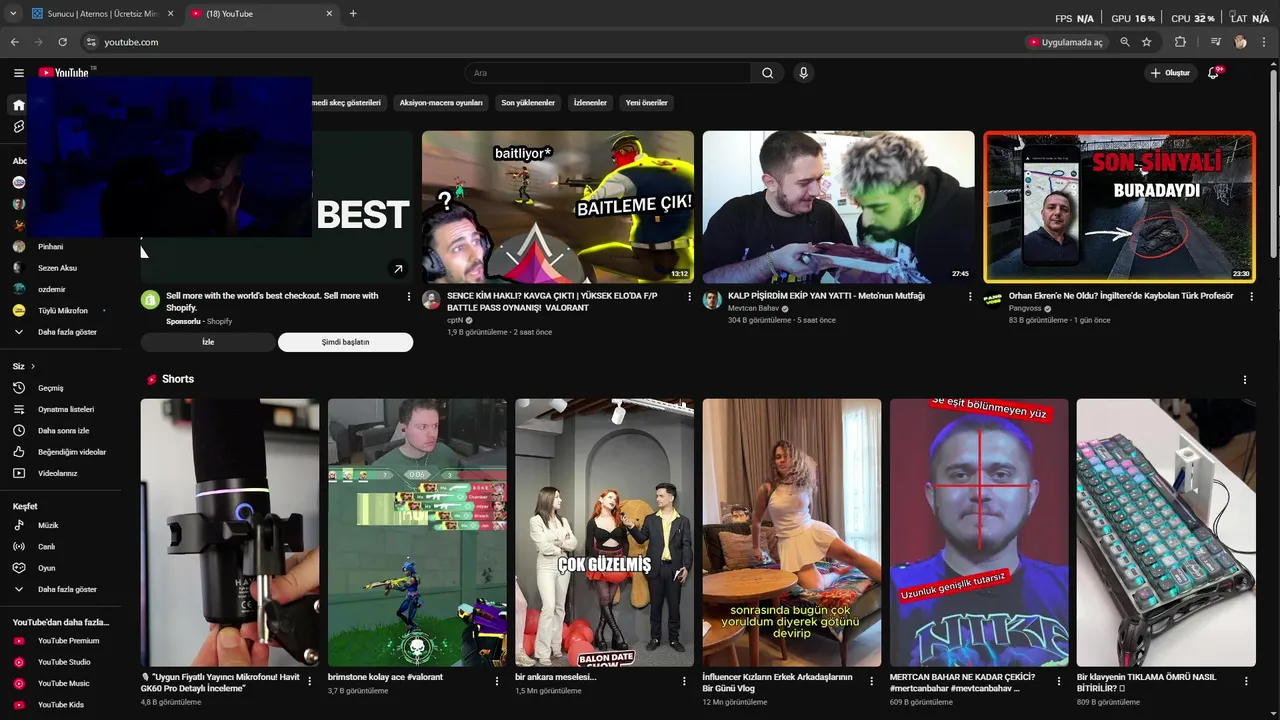Screen dimensions: 1280x720
Task: Open the cptN channel avatar
Action: point(431,300)
